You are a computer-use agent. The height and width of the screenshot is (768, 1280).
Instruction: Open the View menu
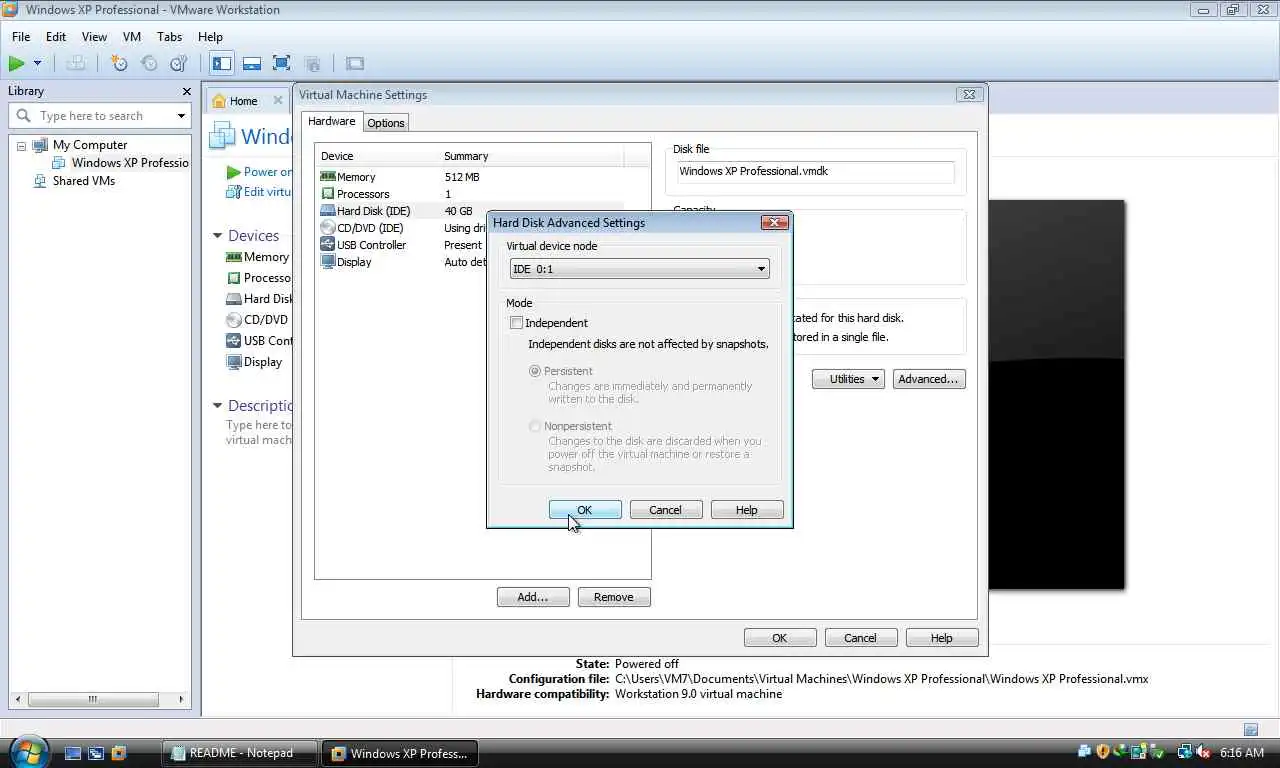coord(94,37)
